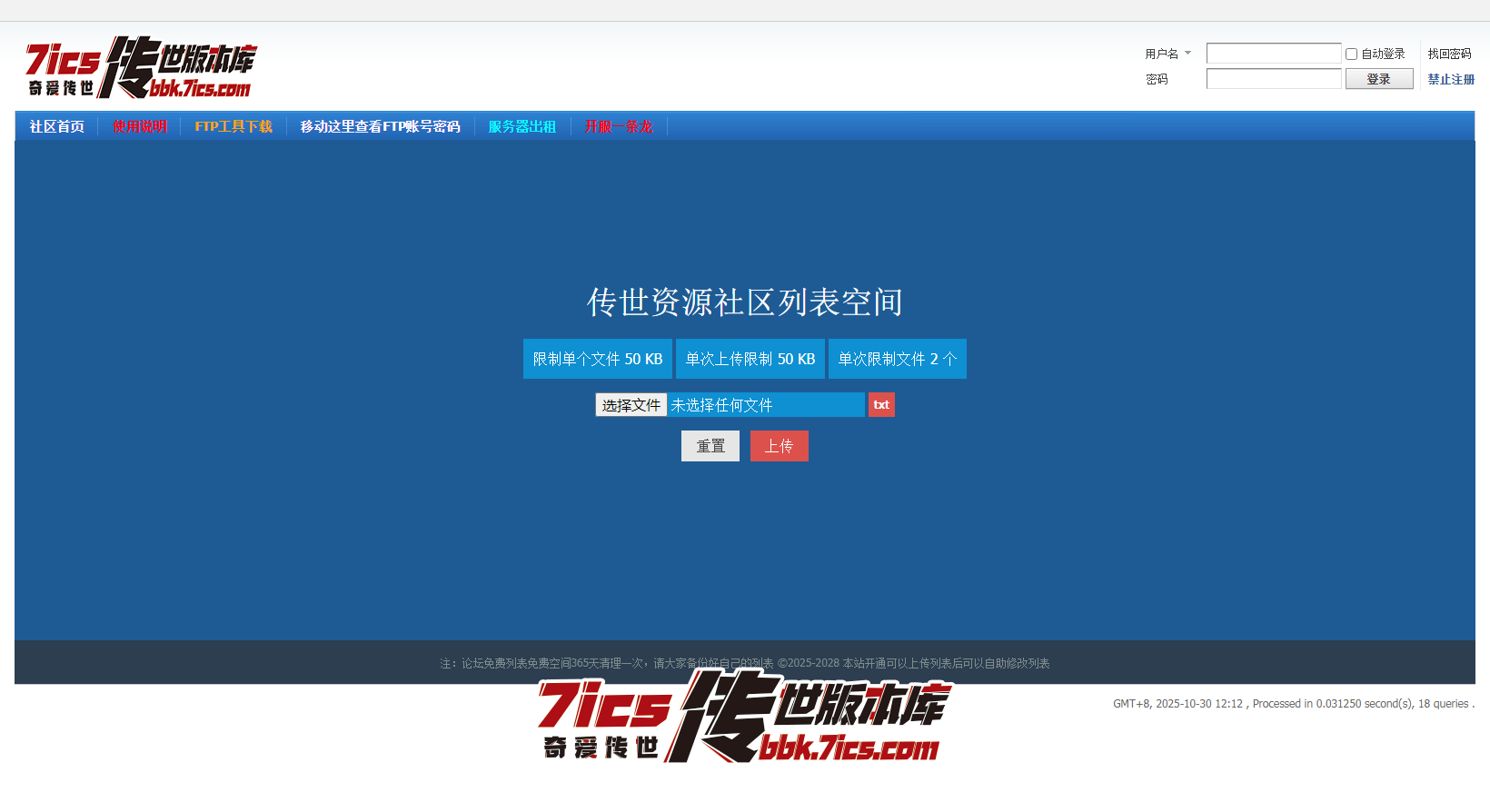Open the 使用说明 nav item

tap(140, 126)
